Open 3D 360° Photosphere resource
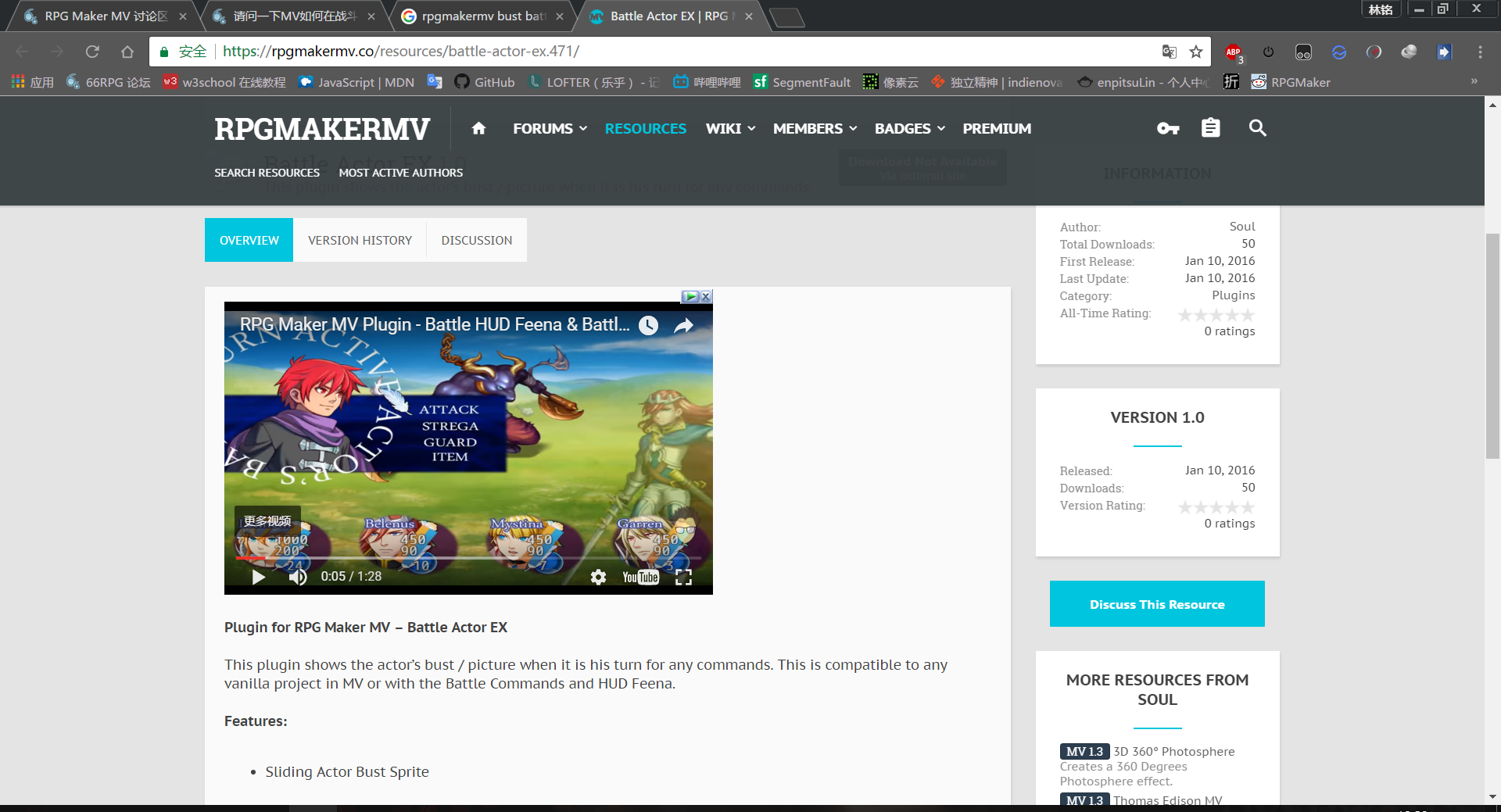The image size is (1501, 812). pyautogui.click(x=1173, y=751)
